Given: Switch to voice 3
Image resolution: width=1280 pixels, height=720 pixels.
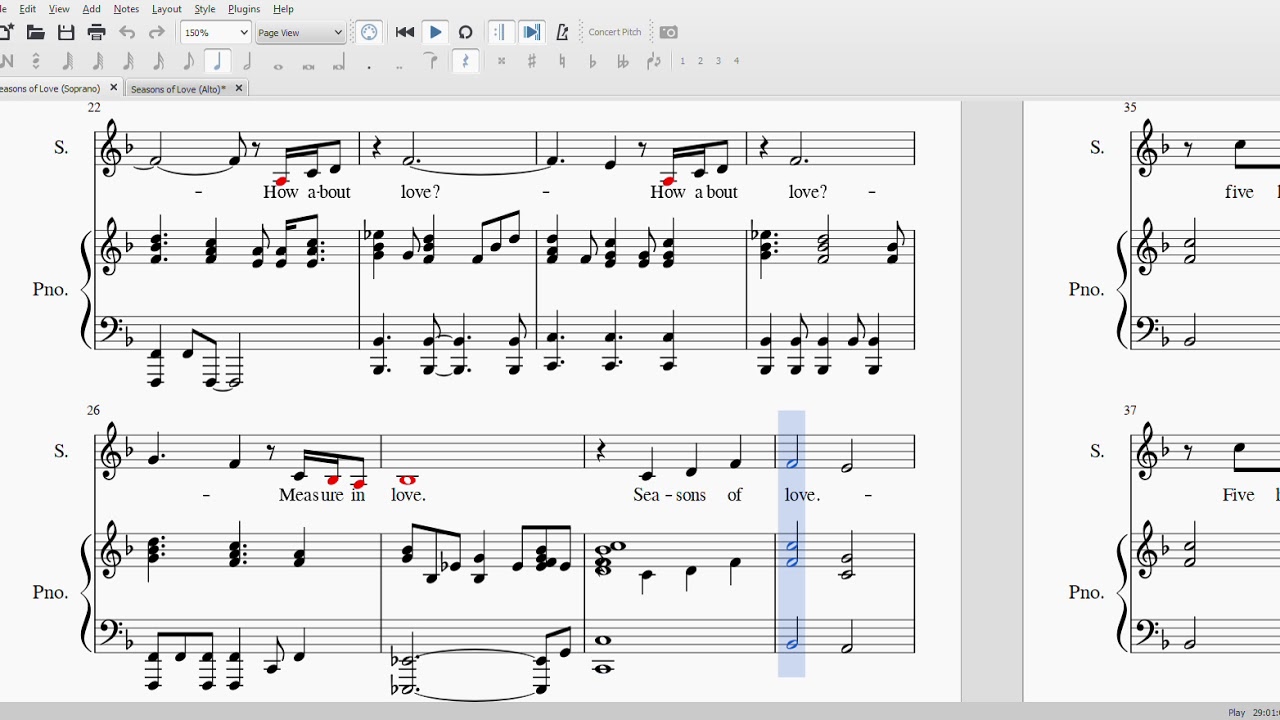Looking at the screenshot, I should click(718, 61).
